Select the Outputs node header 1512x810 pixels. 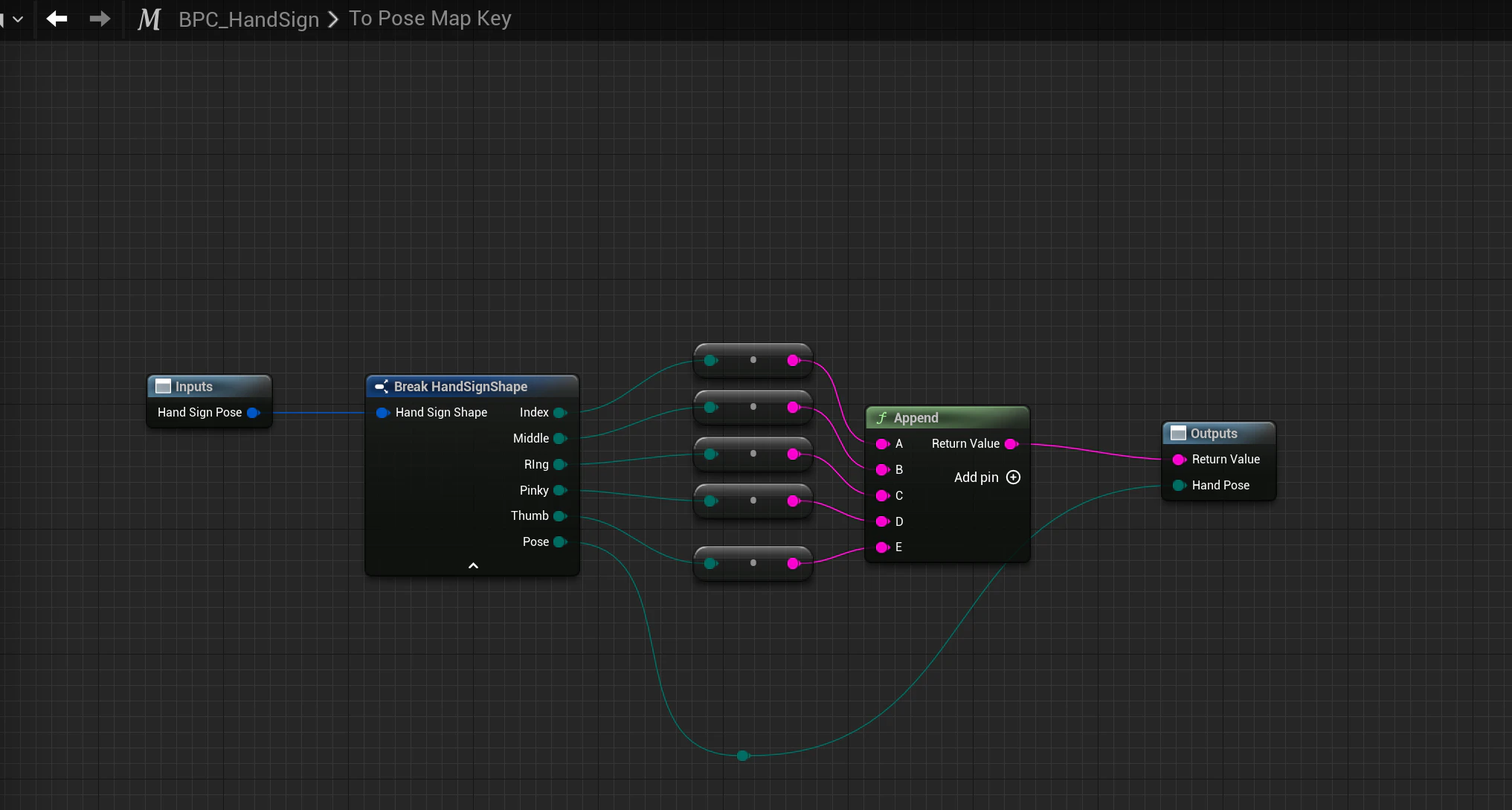pyautogui.click(x=1218, y=434)
